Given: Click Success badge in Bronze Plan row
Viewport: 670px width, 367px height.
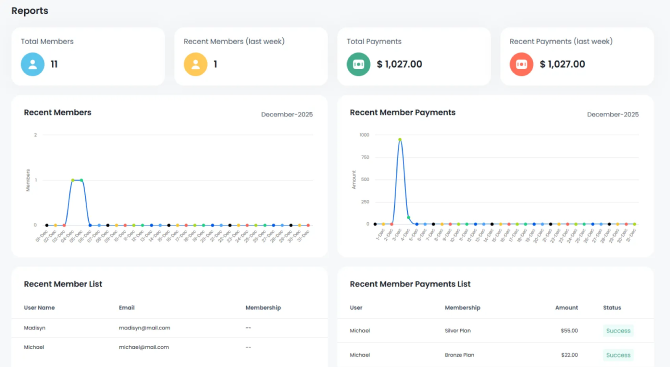Looking at the screenshot, I should [618, 355].
